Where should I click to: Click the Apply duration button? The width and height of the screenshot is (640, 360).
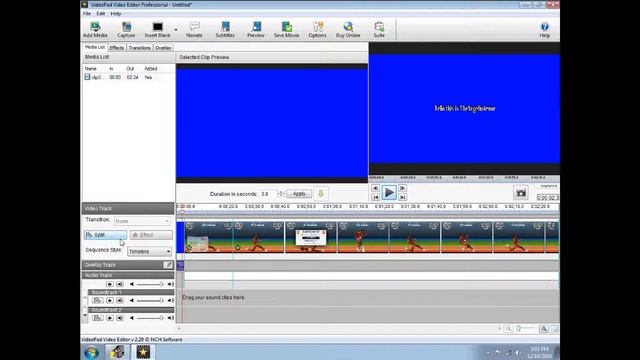(299, 194)
